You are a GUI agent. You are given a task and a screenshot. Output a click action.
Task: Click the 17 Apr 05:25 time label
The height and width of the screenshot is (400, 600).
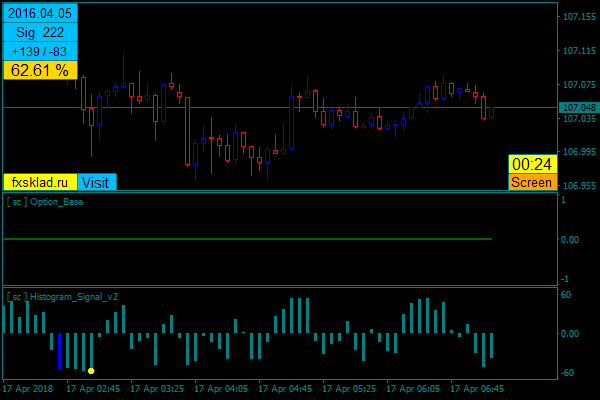(349, 389)
